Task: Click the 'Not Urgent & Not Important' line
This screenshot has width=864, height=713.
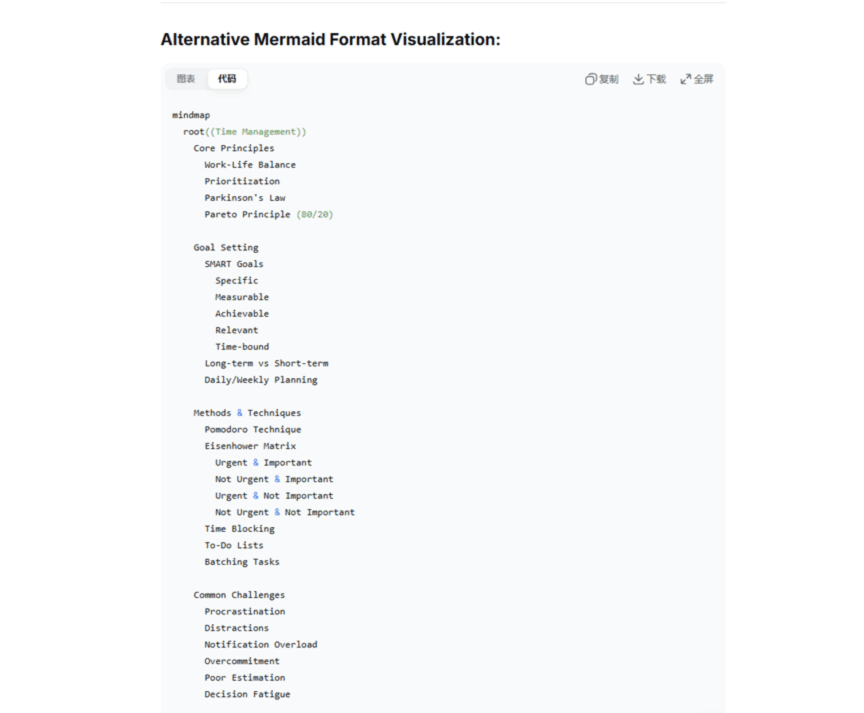Action: [285, 512]
